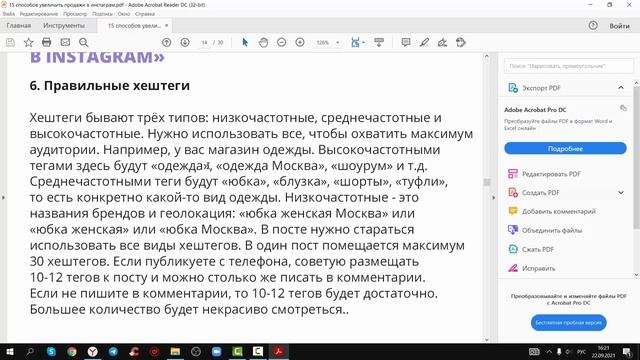Open Zoom from the taskbar
Screen dimensions: 640x360
point(216,351)
